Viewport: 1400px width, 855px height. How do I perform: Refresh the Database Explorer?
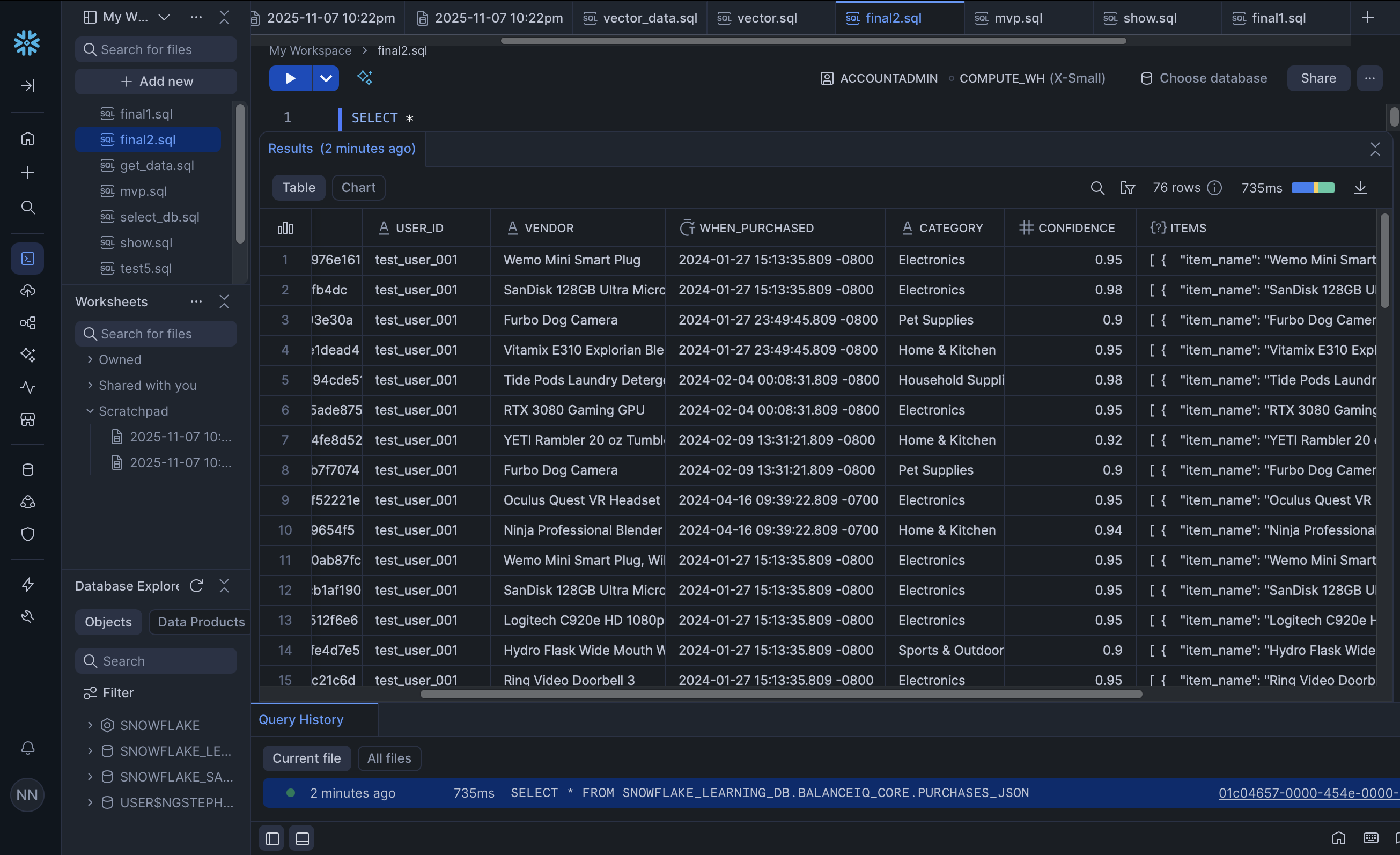click(196, 586)
